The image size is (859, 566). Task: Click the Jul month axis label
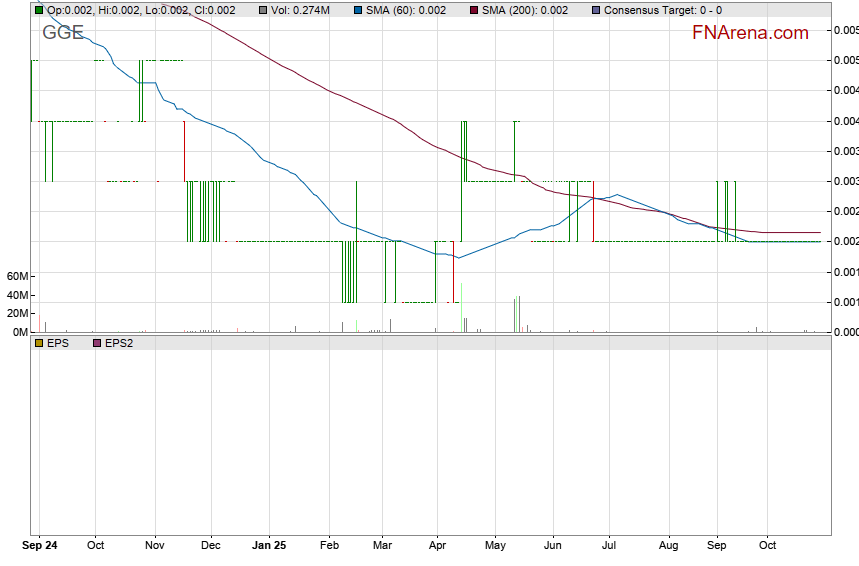pyautogui.click(x=608, y=546)
